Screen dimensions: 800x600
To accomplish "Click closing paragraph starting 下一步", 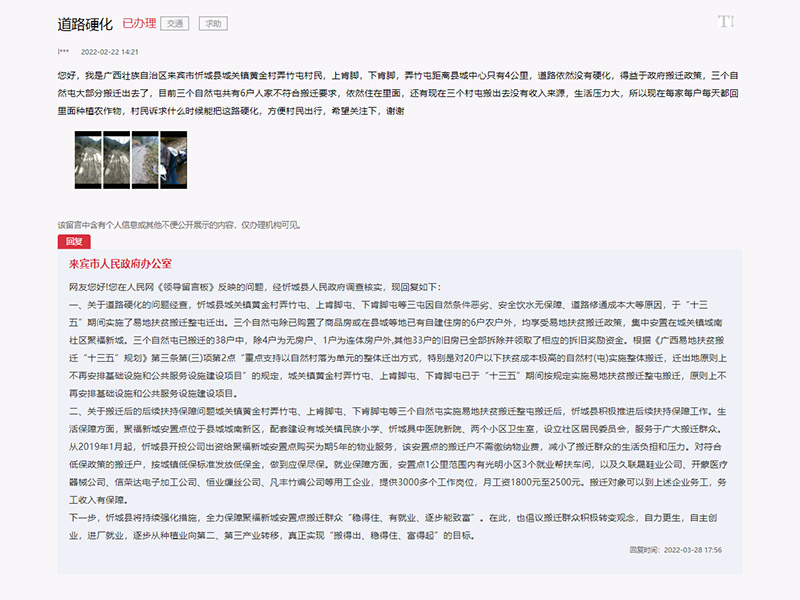I will 394,527.
